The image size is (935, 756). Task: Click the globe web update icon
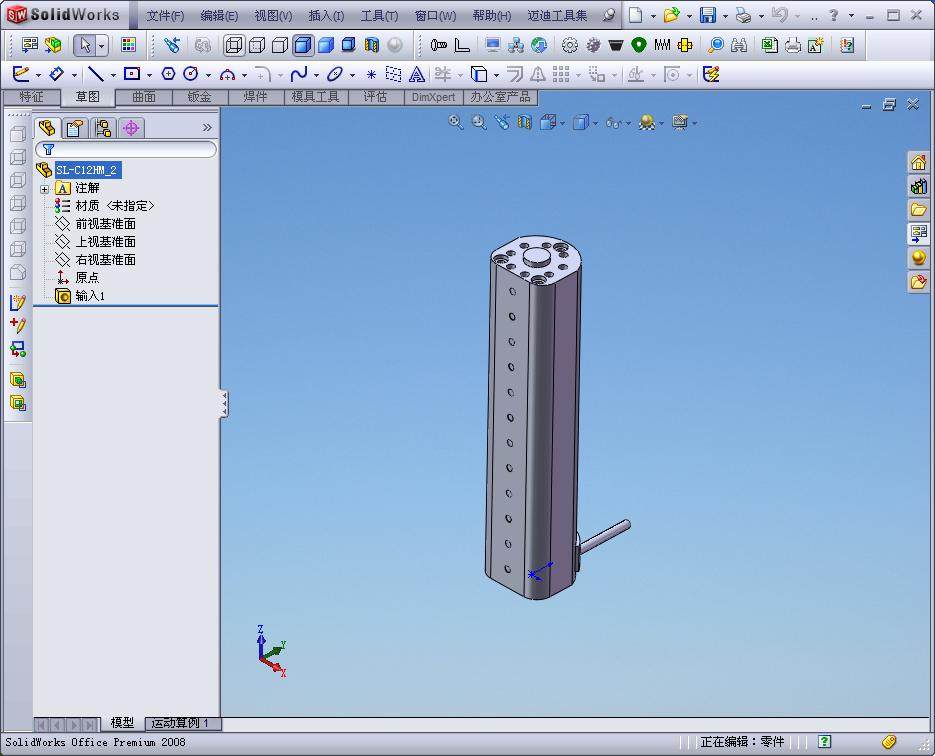[539, 45]
